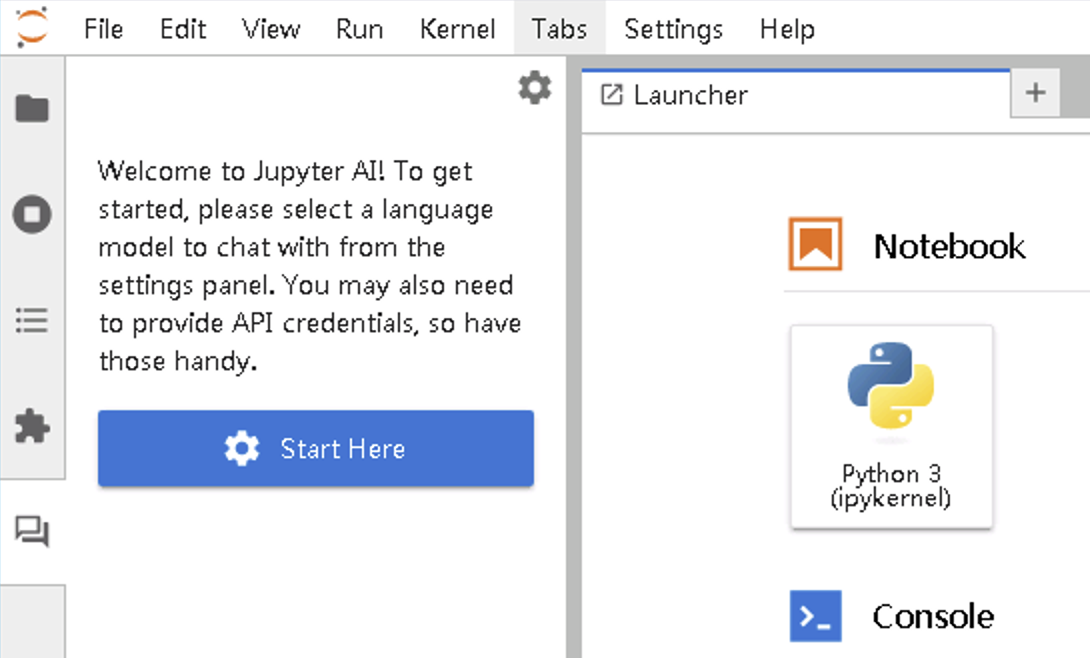1090x658 pixels.
Task: Open the Run menu
Action: 359,29
